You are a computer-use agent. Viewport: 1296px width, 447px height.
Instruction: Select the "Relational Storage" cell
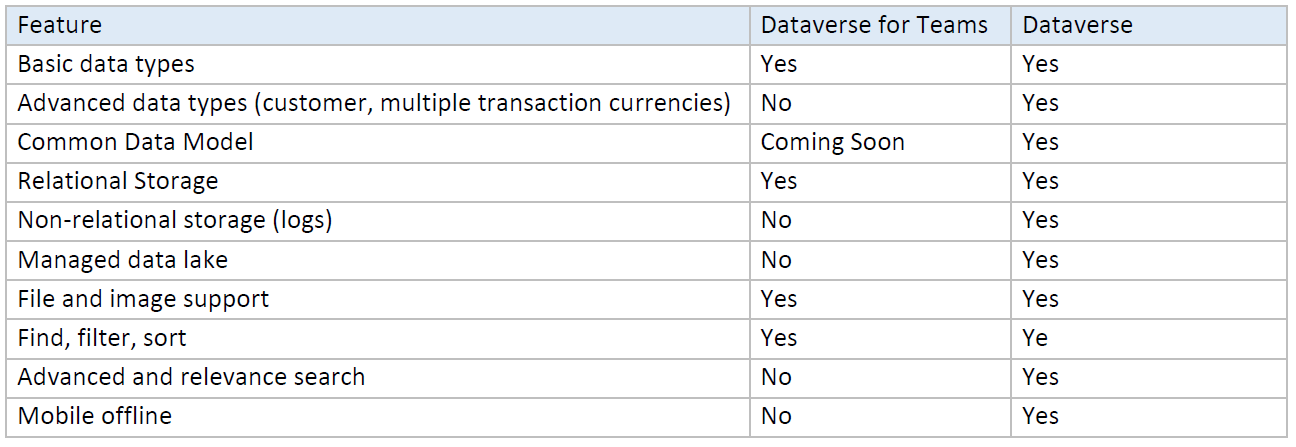(118, 181)
